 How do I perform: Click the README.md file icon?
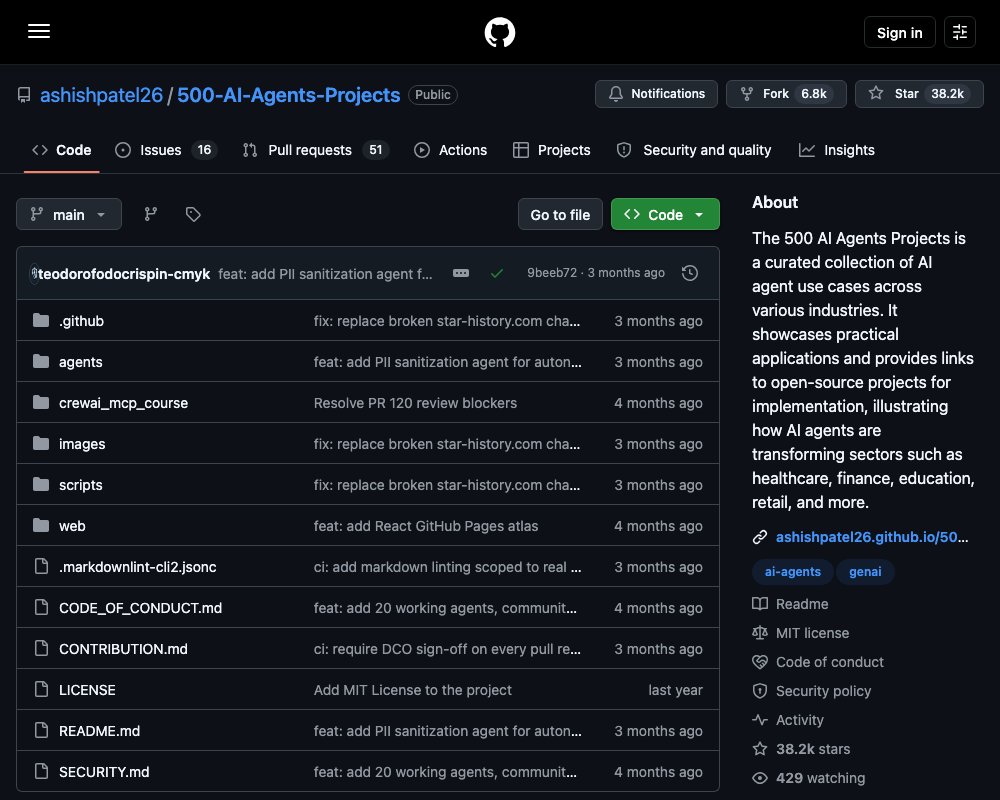(x=41, y=730)
